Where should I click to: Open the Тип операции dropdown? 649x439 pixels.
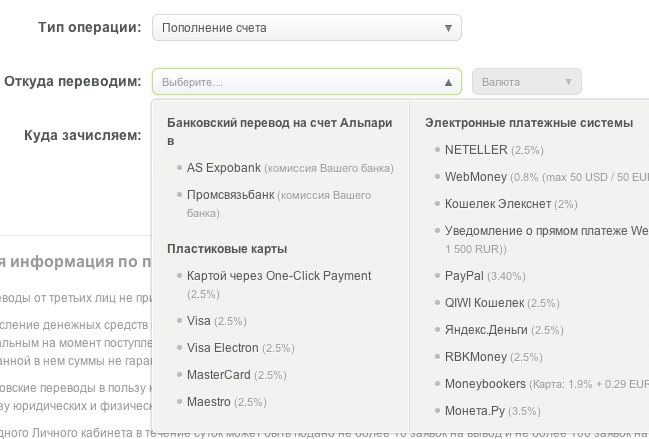pos(307,28)
